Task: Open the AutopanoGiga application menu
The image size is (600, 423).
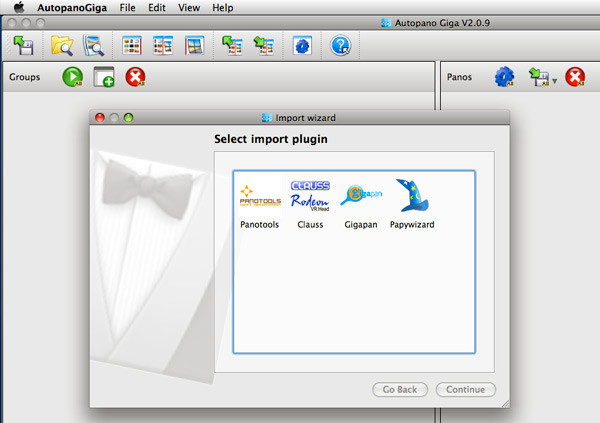Action: 72,8
